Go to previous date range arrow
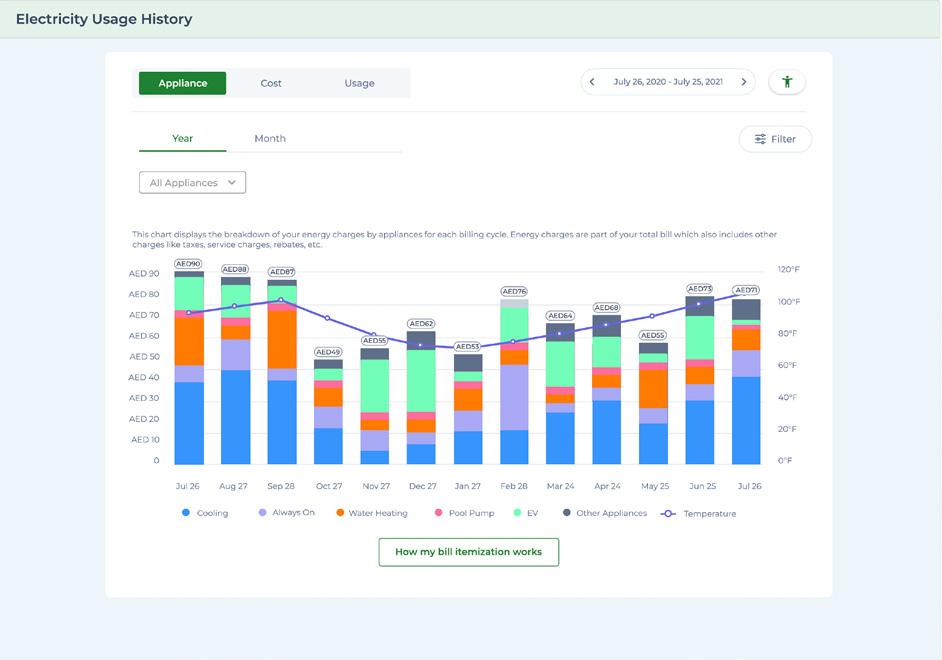The image size is (942, 660). tap(592, 82)
